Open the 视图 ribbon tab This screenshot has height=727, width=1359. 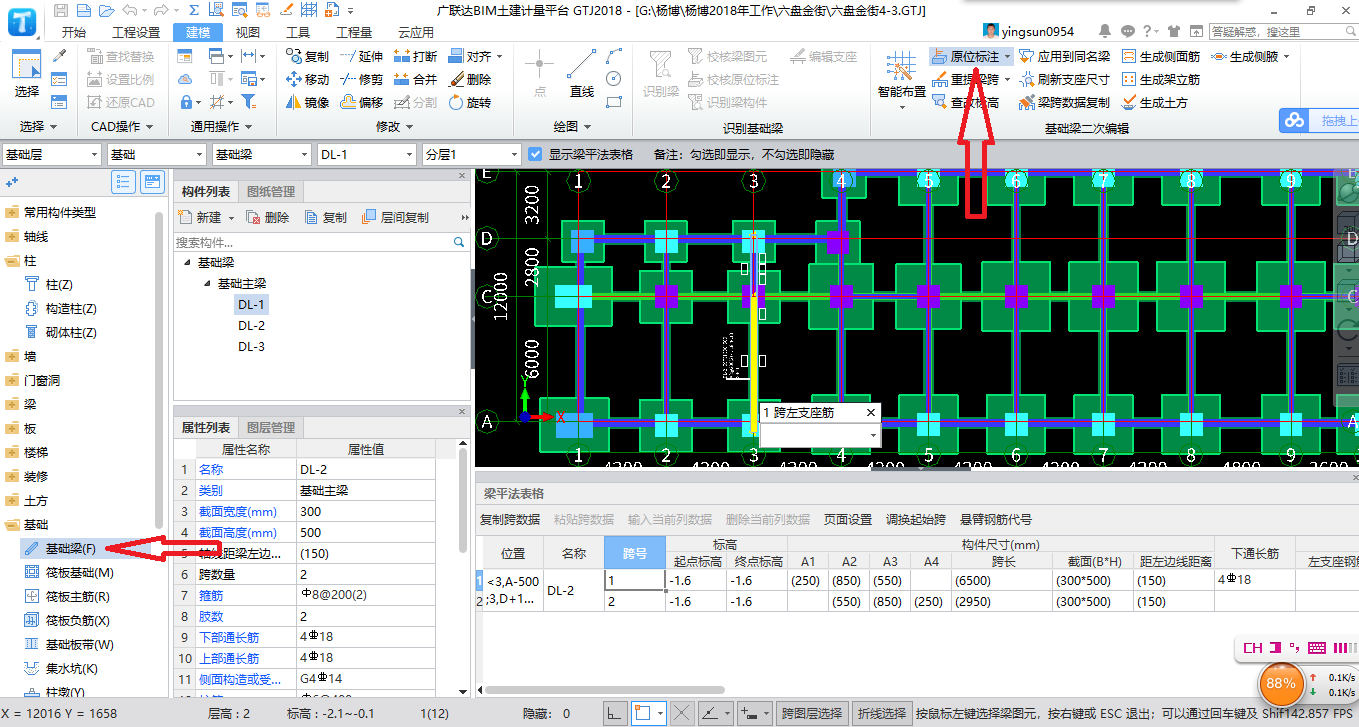coord(248,32)
